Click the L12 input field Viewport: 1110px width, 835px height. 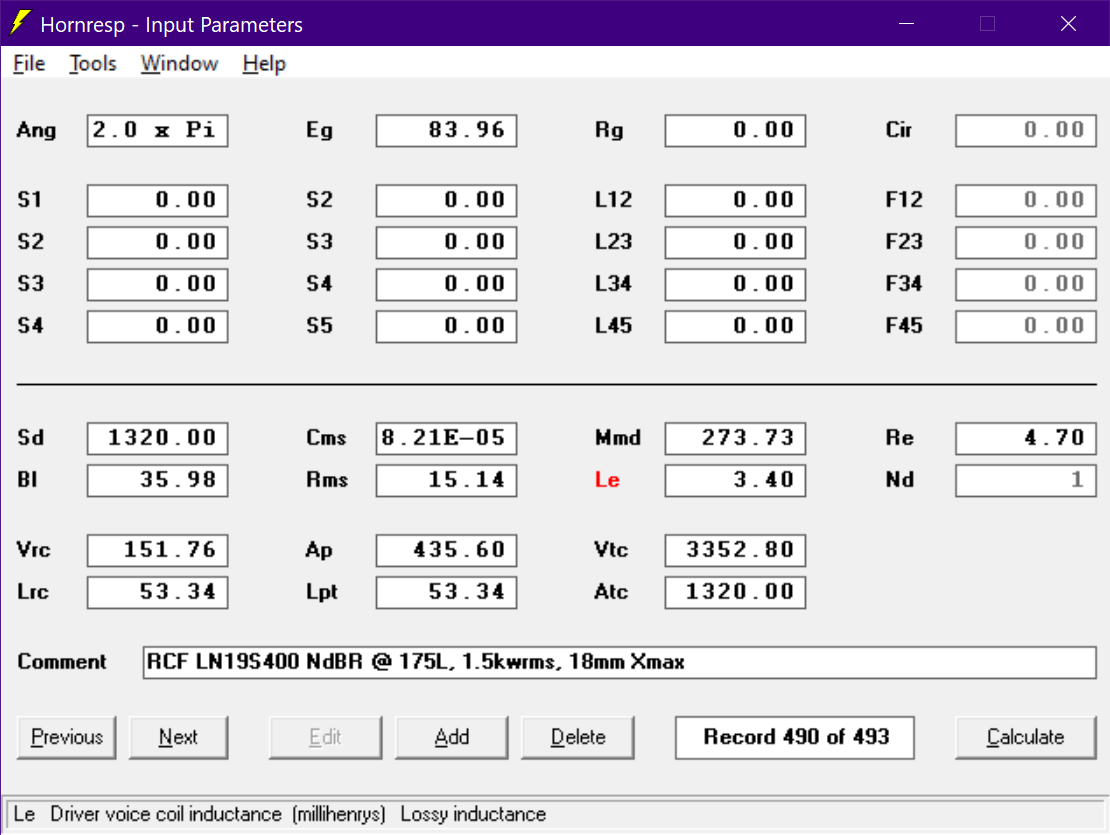[x=736, y=200]
